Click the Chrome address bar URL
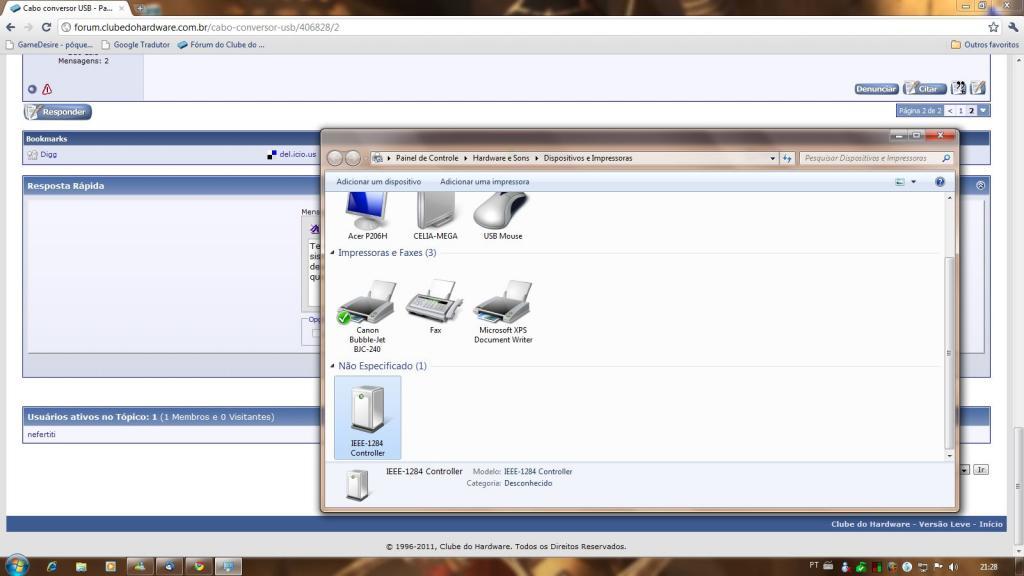1024x576 pixels. coord(206,27)
